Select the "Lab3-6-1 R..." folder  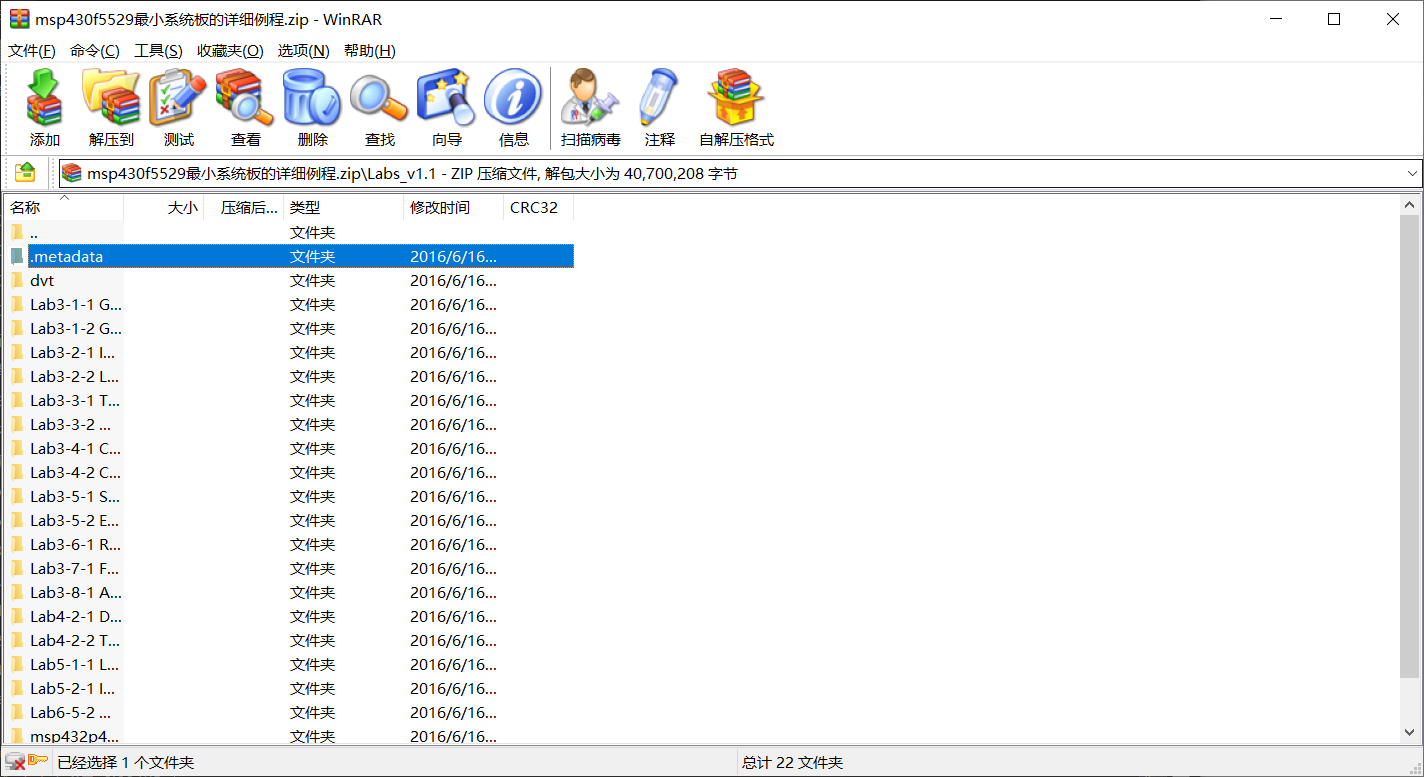pos(290,544)
